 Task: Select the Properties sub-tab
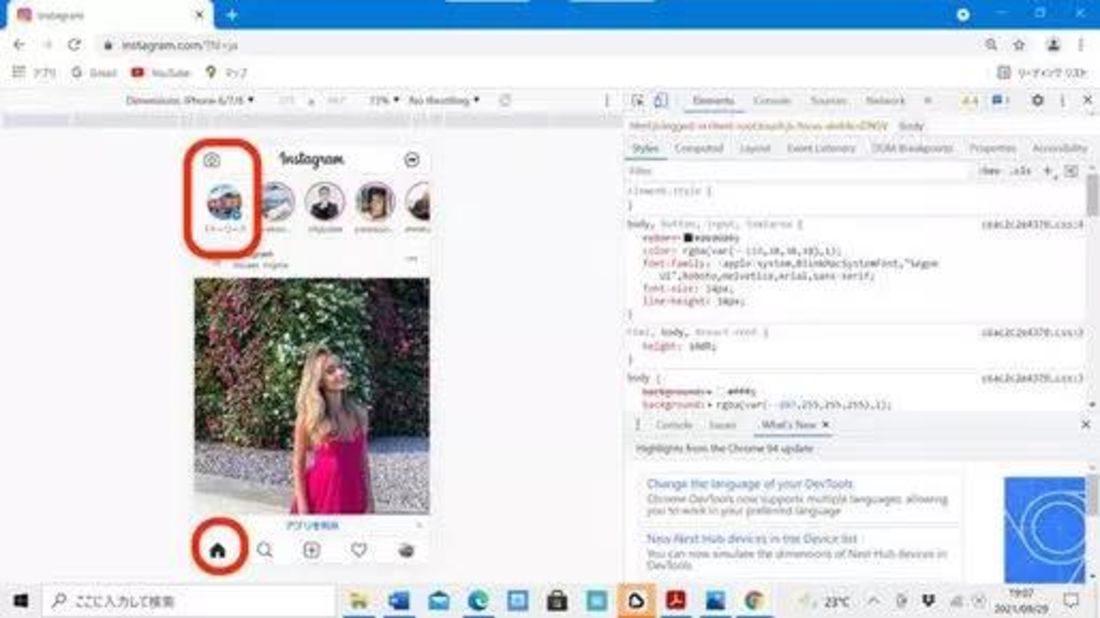coord(992,149)
